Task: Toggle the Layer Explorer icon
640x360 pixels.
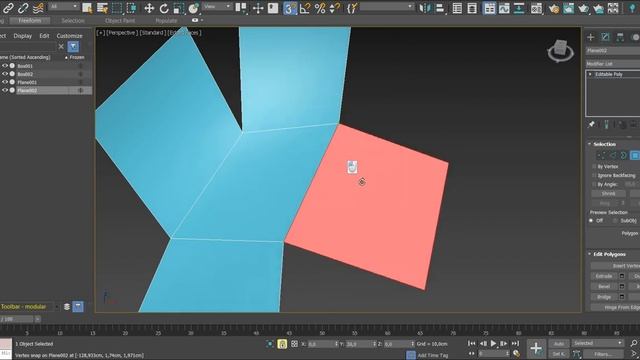Action: 472,8
